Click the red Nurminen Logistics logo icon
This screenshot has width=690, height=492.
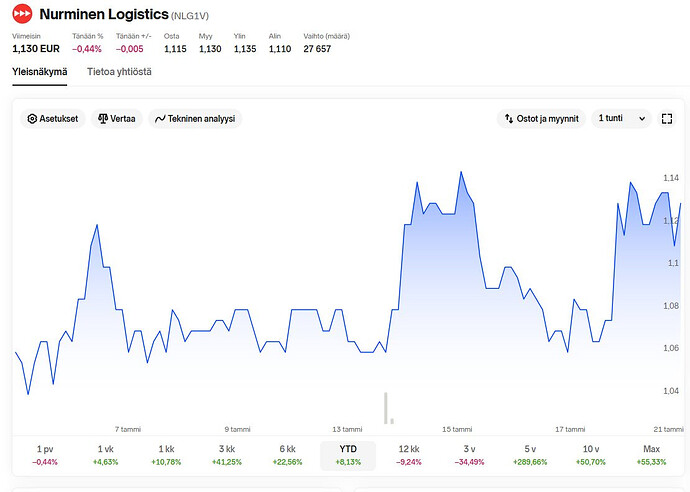tap(22, 14)
